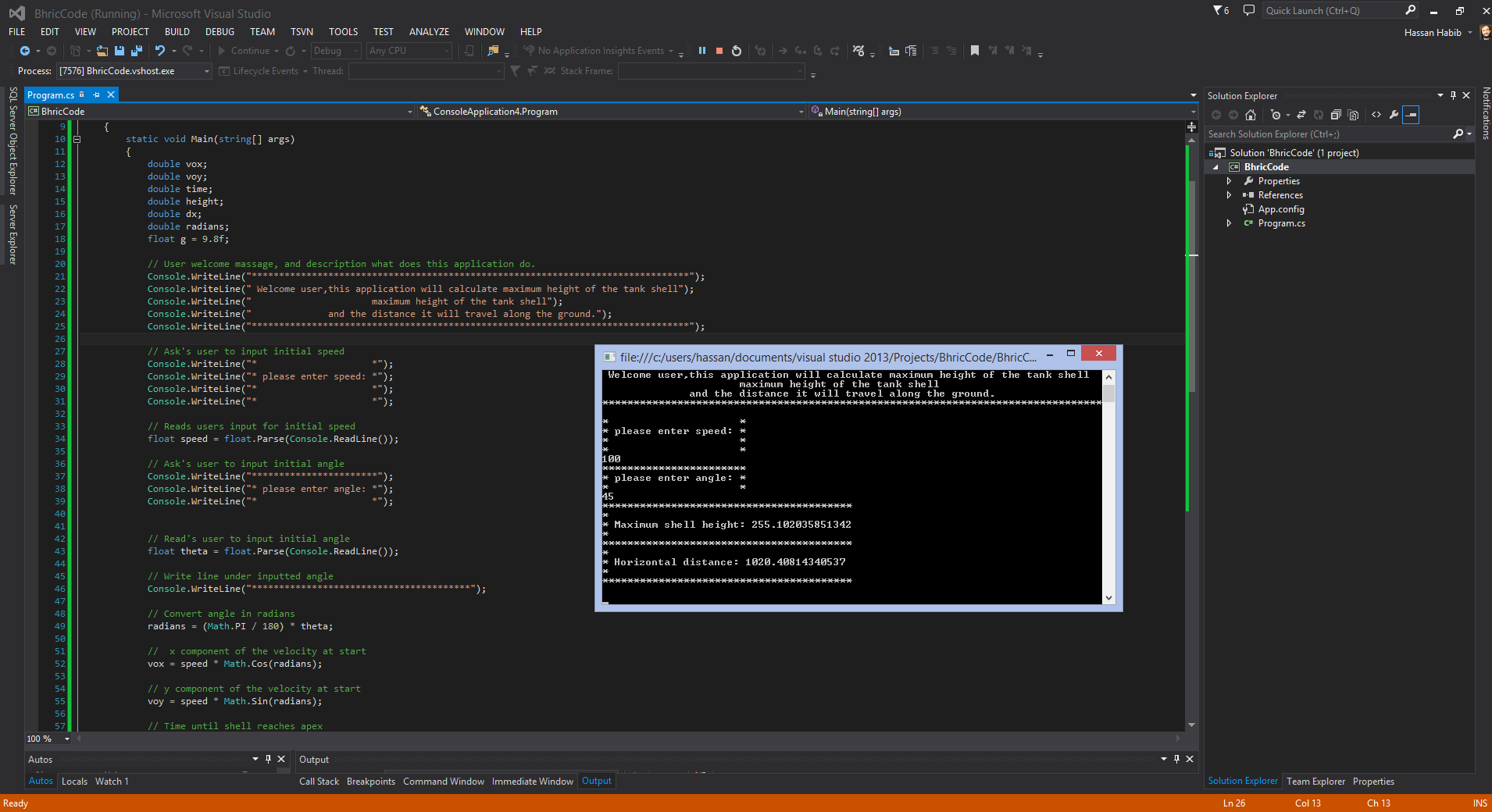The width and height of the screenshot is (1492, 812).
Task: Click the Quick Launch search magnifier icon
Action: 1410,10
